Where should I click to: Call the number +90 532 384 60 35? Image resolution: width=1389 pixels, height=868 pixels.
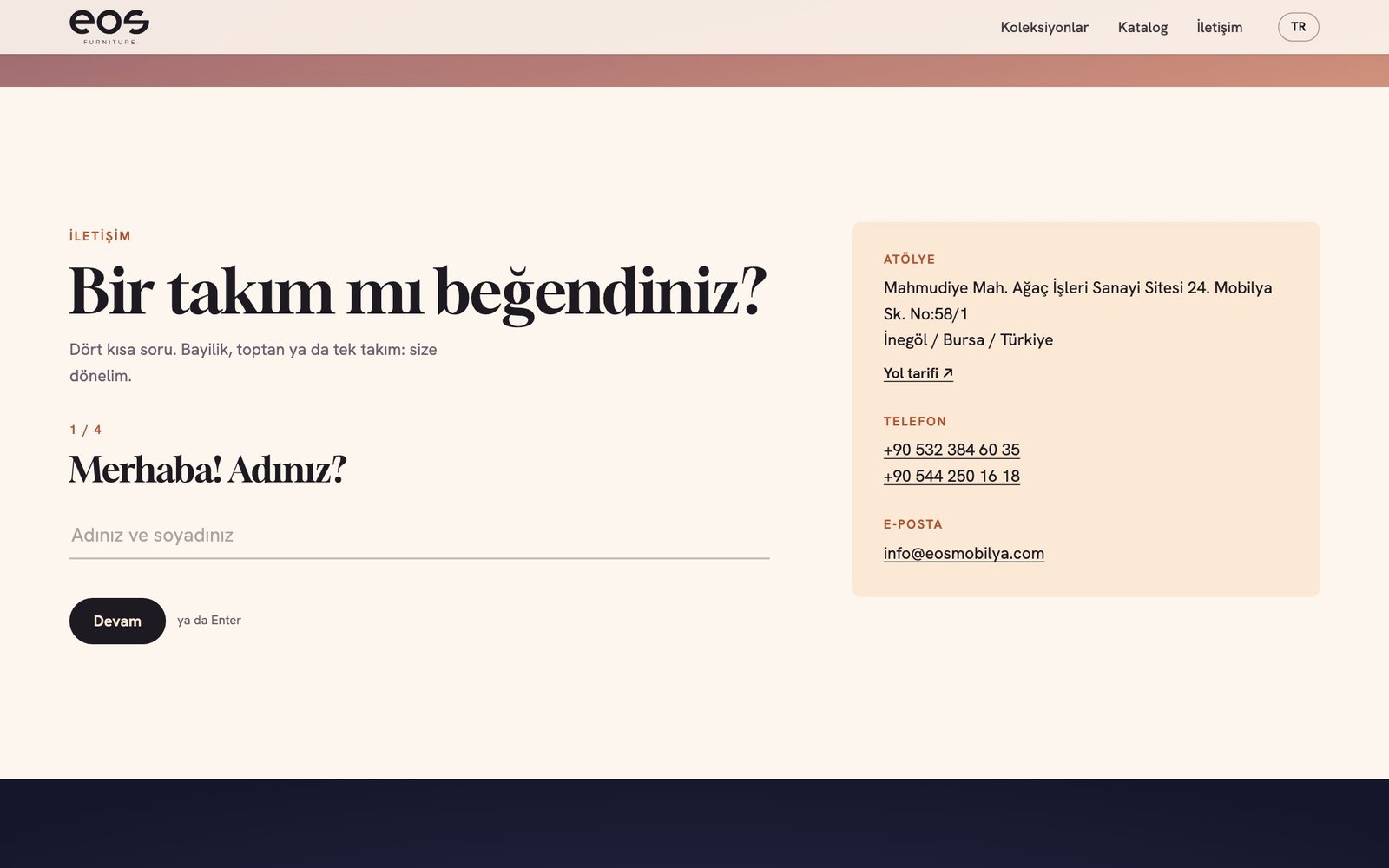[x=951, y=450]
